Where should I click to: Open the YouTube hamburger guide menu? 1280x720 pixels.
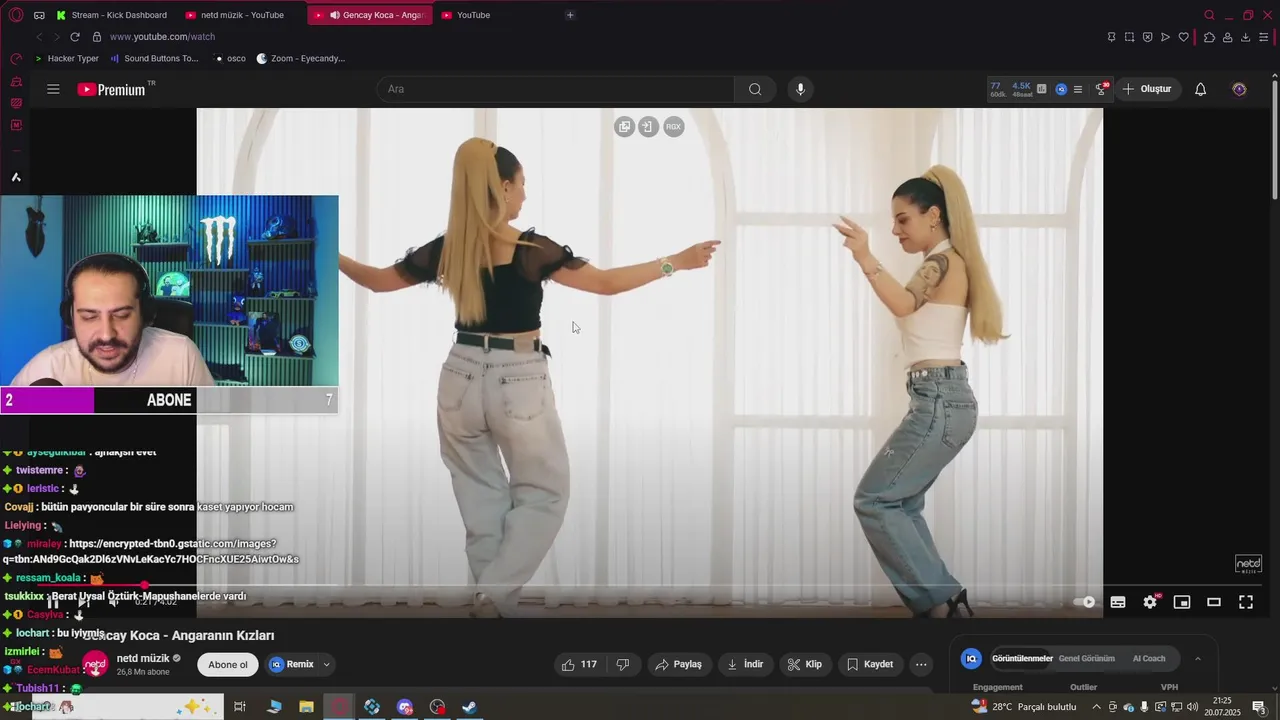[x=53, y=89]
